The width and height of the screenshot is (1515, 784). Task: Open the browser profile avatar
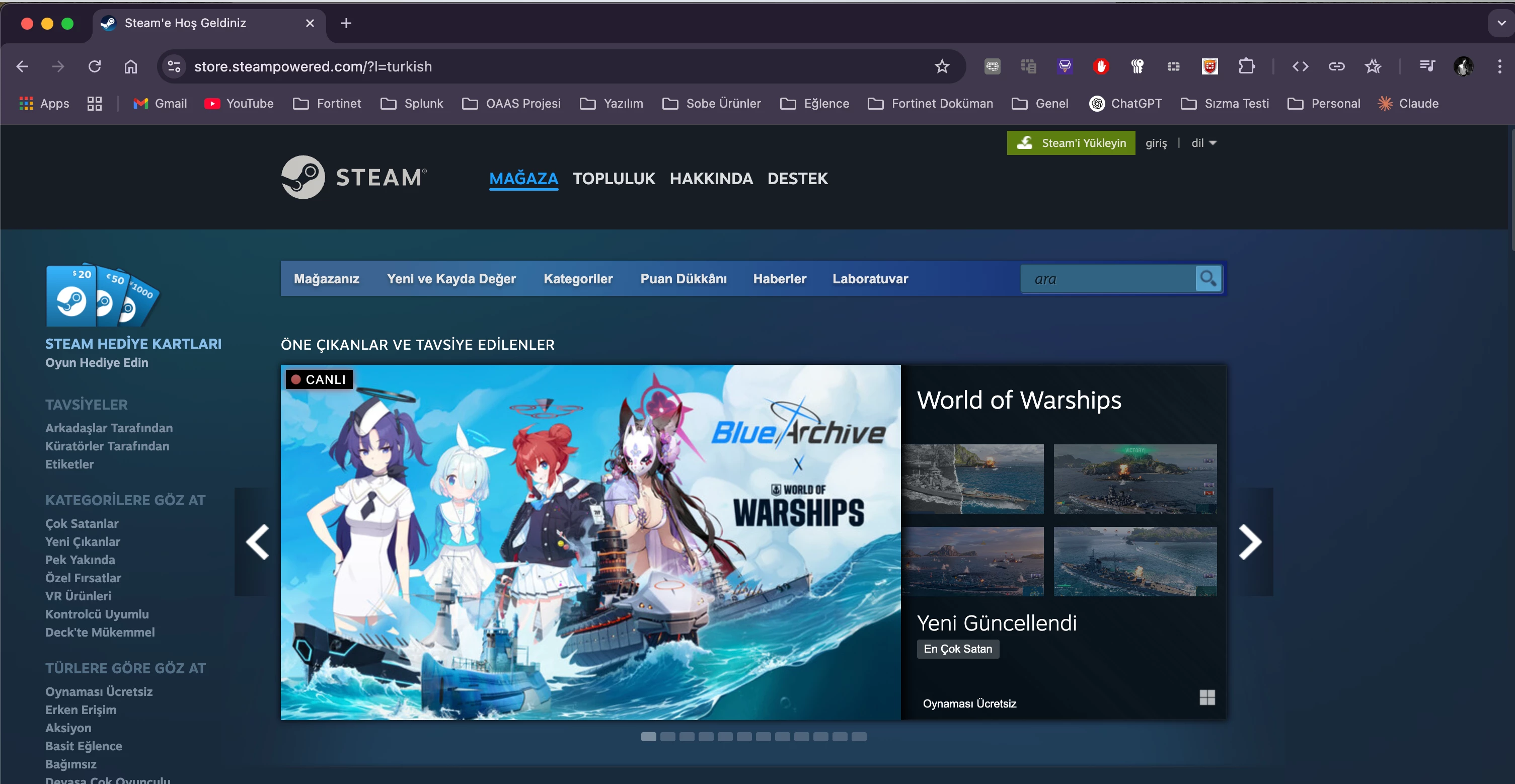(x=1463, y=66)
